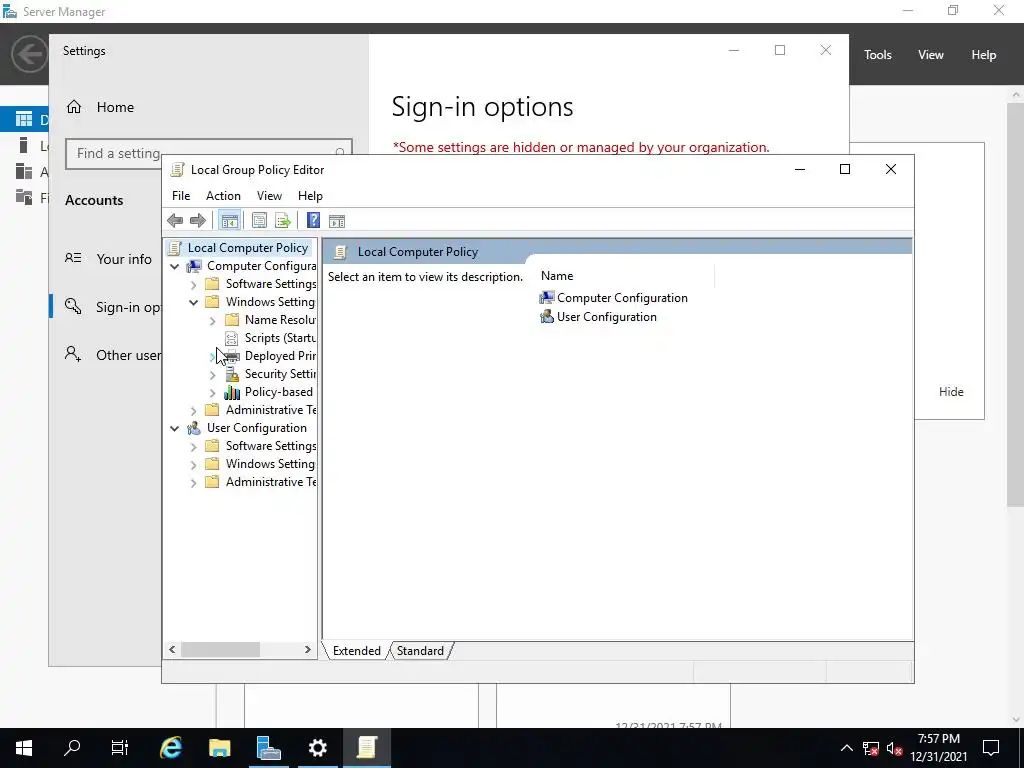
Task: Select the Scripts (Startup) tree node
Action: [280, 338]
